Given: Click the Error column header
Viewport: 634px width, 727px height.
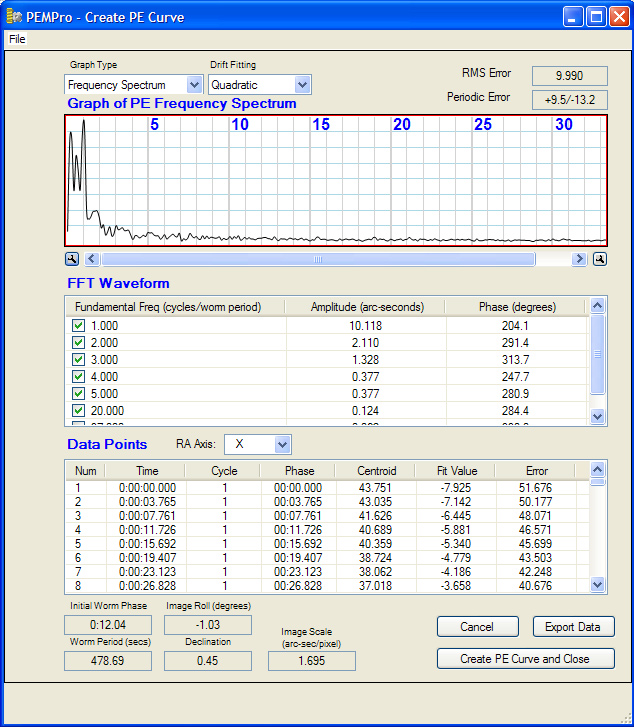Looking at the screenshot, I should pyautogui.click(x=536, y=471).
